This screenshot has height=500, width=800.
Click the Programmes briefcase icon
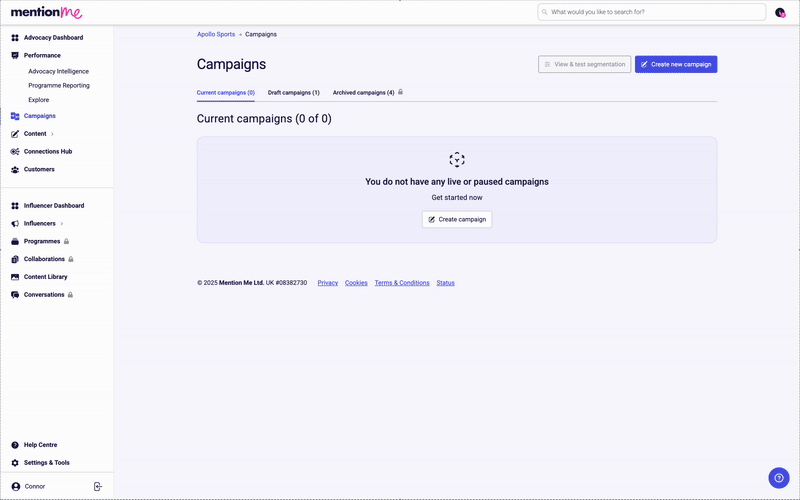[x=15, y=242]
